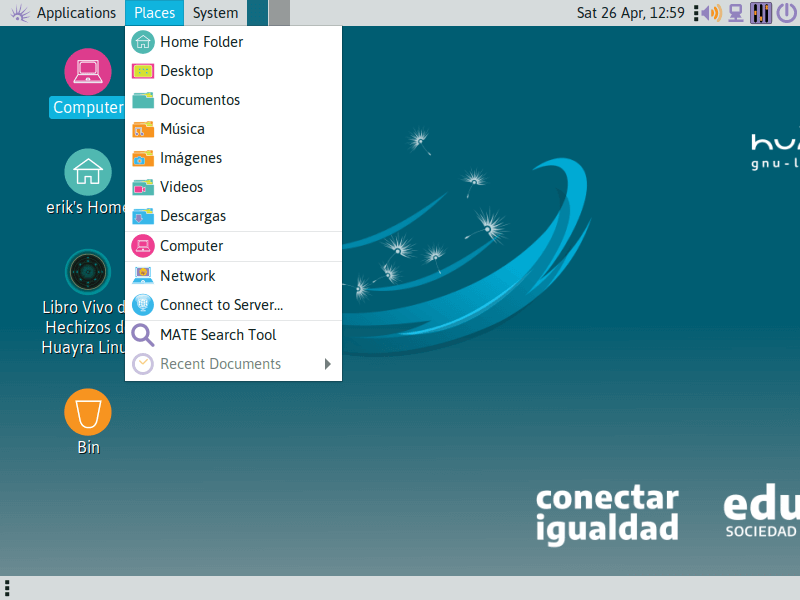Viewport: 800px width, 600px height.
Task: Open Desktop from Places menu
Action: [x=233, y=71]
